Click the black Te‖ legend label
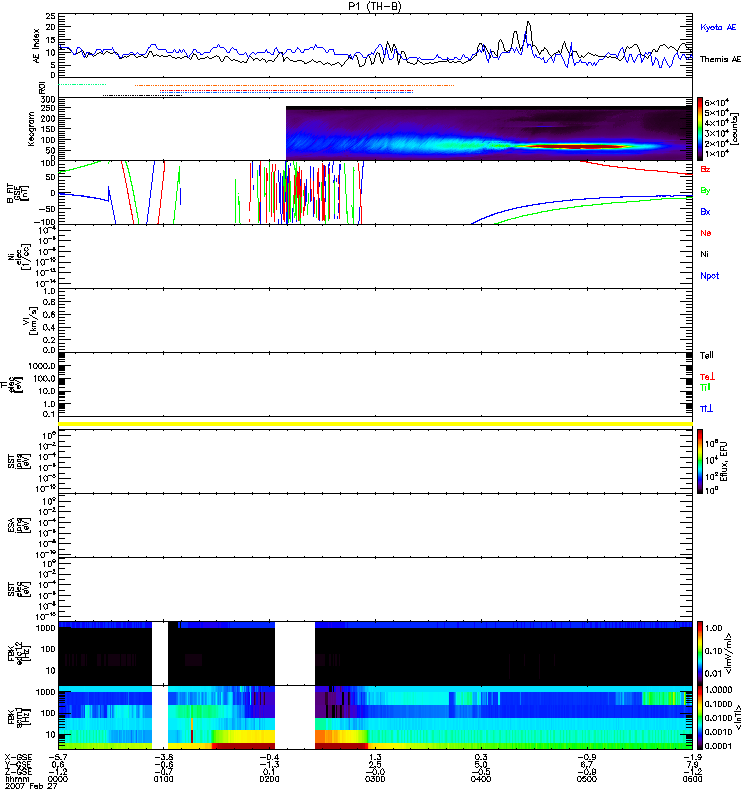The width and height of the screenshot is (750, 800). coord(707,355)
